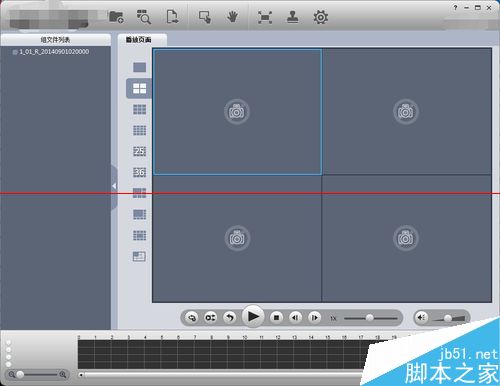The image size is (500, 386).
Task: Select 25-window split layout
Action: pyautogui.click(x=139, y=151)
